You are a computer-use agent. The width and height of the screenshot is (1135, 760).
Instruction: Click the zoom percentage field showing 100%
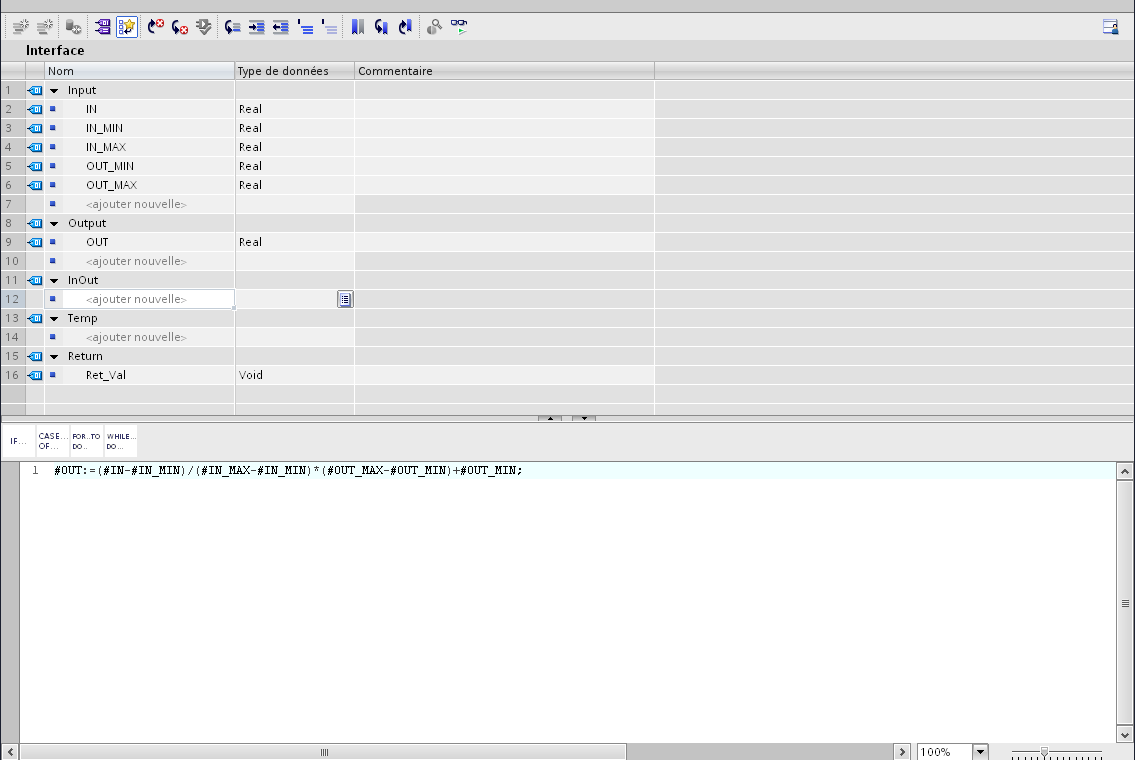(x=945, y=752)
